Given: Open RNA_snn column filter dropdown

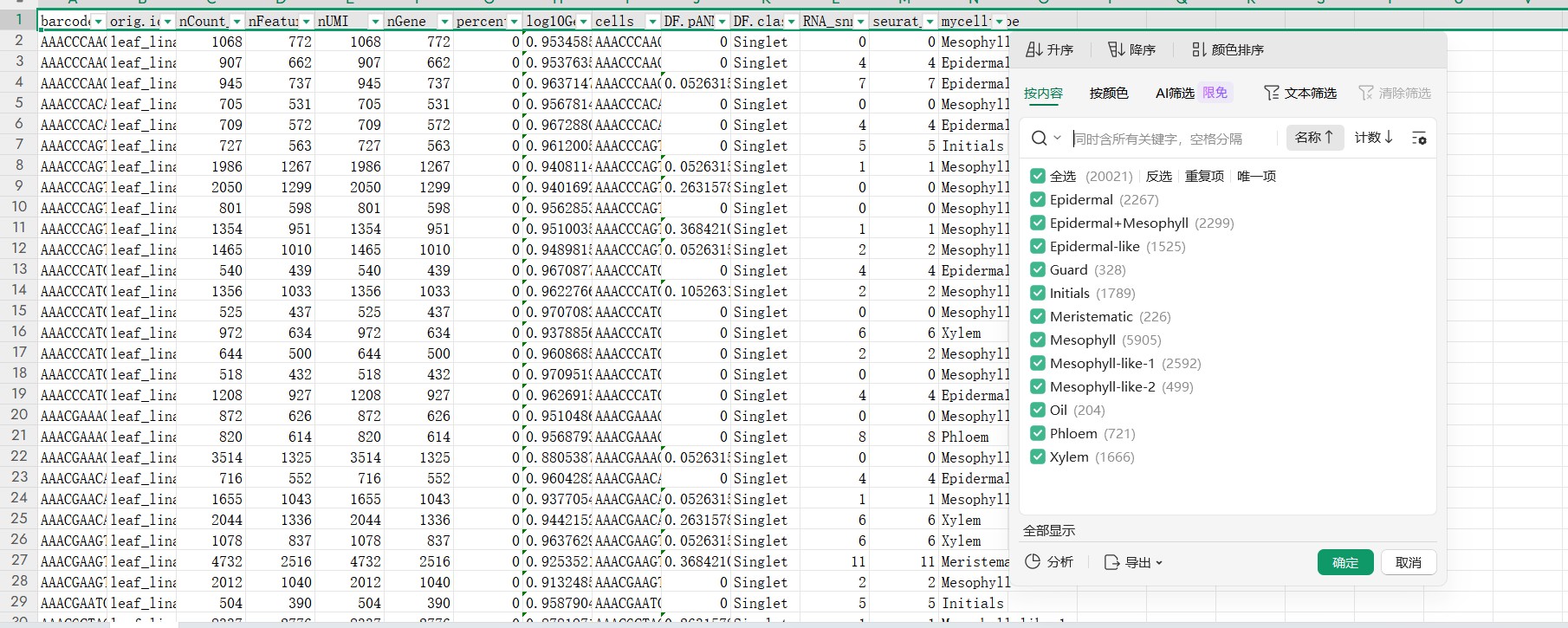Looking at the screenshot, I should click(860, 21).
